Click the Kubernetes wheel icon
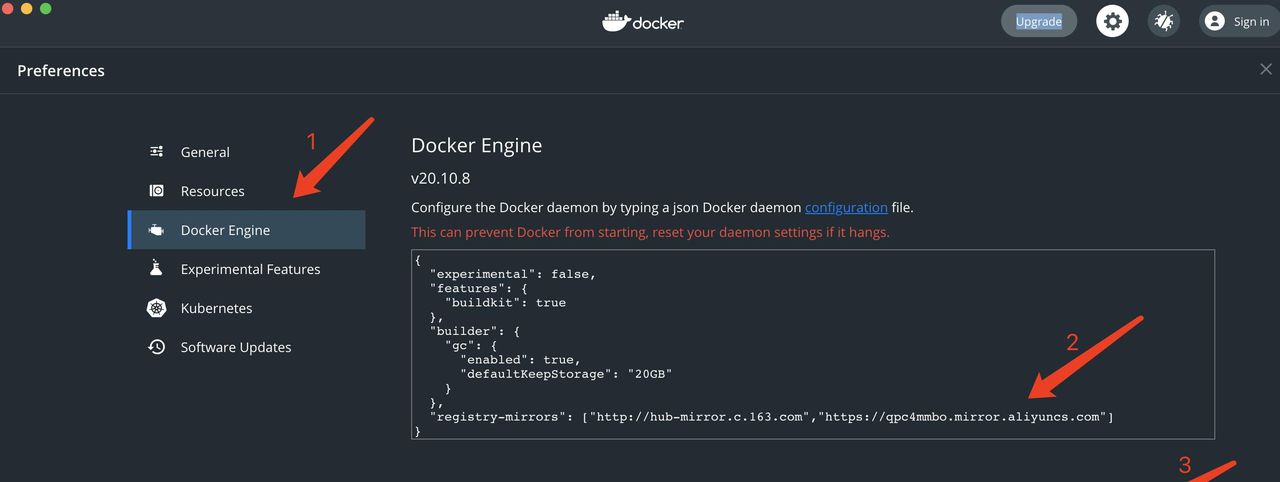Viewport: 1280px width, 482px height. [156, 308]
